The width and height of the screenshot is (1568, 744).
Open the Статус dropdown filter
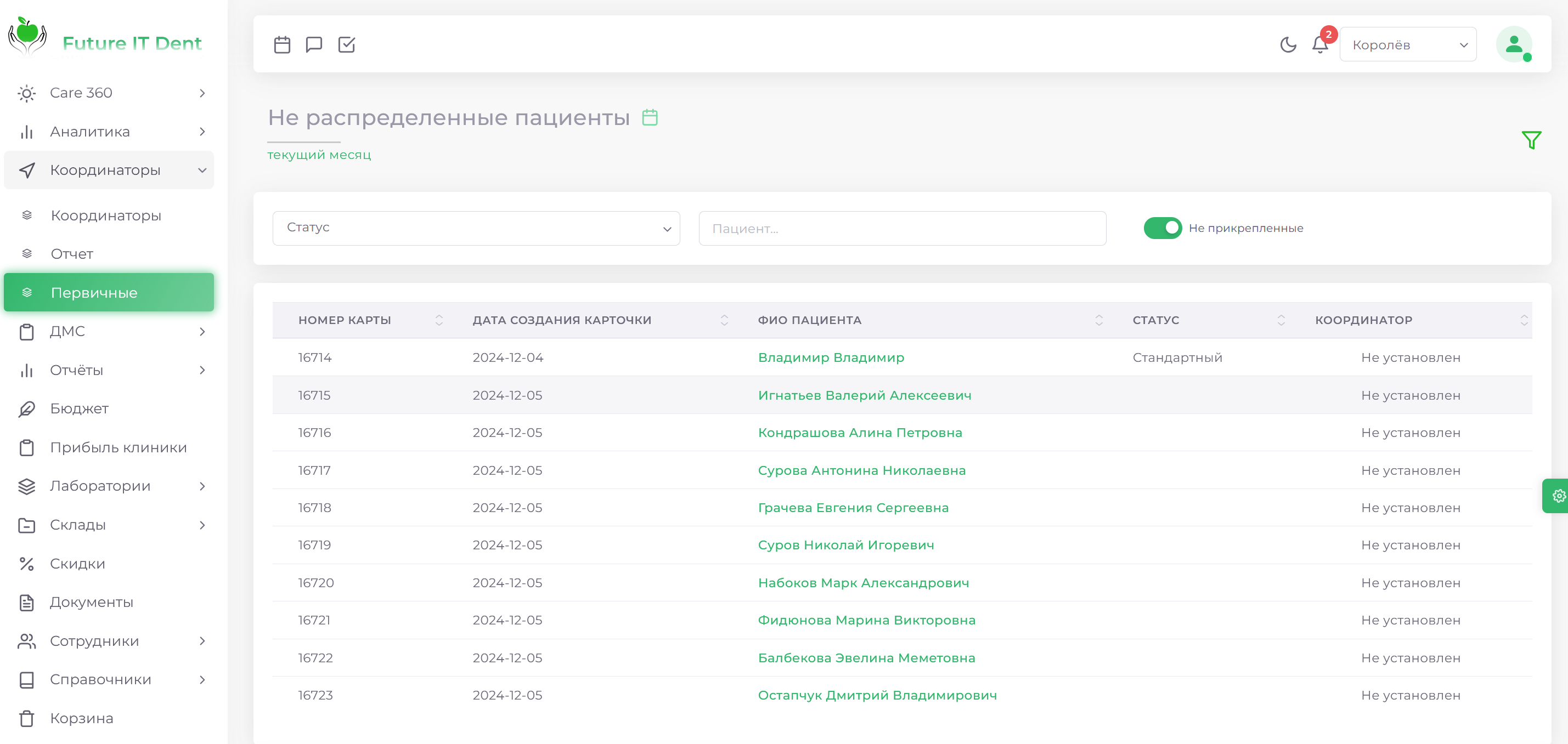[x=476, y=228]
